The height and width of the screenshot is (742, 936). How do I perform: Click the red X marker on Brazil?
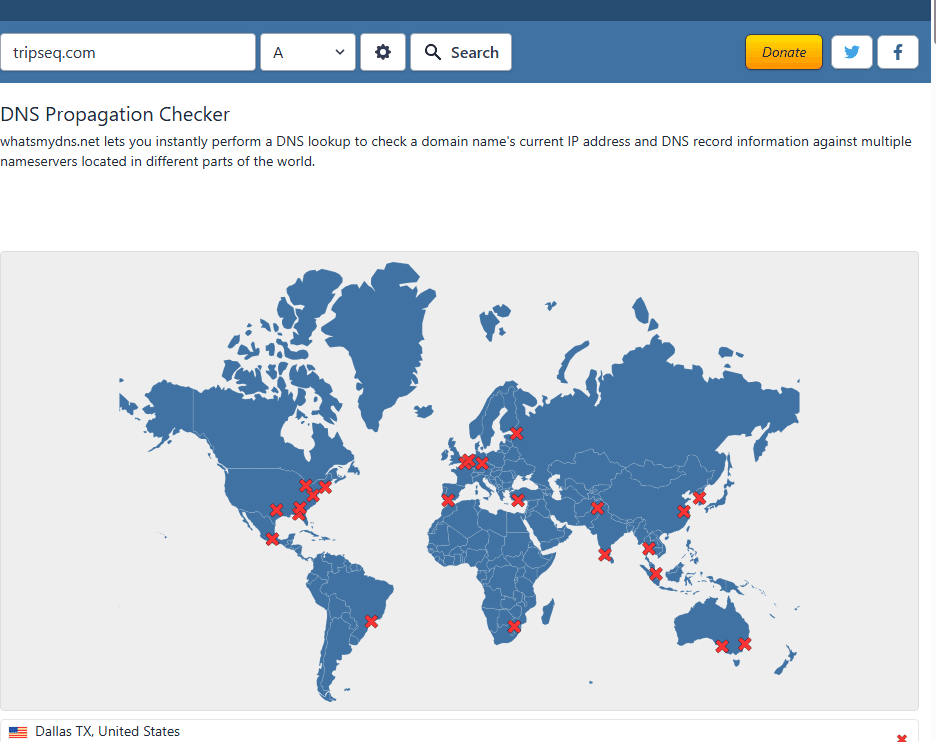tap(371, 621)
